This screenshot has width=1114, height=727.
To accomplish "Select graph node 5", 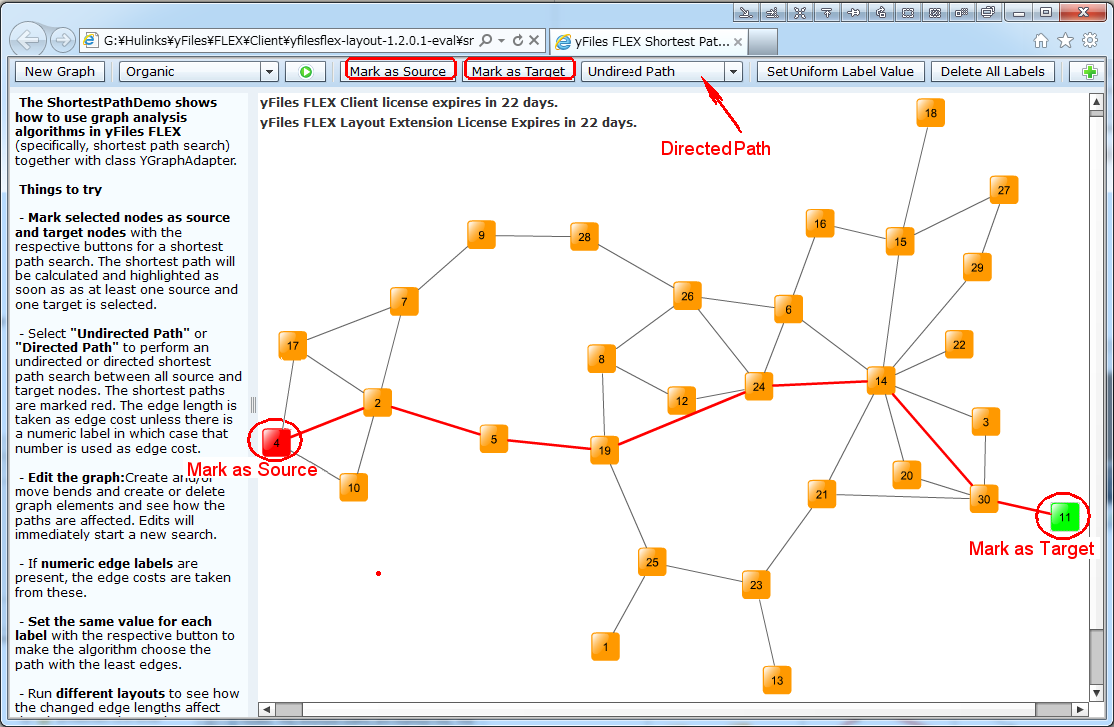I will (x=494, y=439).
